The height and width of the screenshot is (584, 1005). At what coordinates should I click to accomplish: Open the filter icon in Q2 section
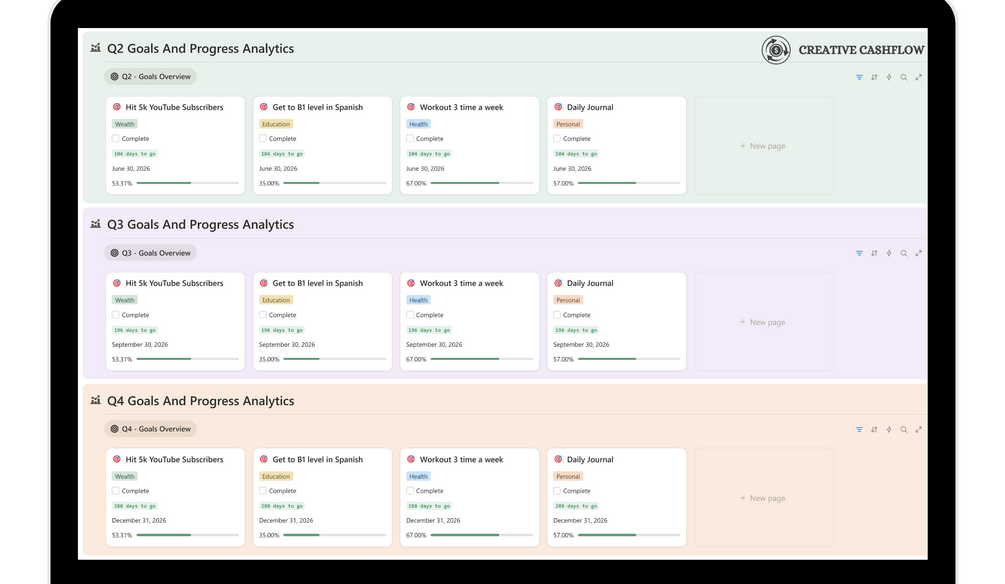[x=859, y=78]
